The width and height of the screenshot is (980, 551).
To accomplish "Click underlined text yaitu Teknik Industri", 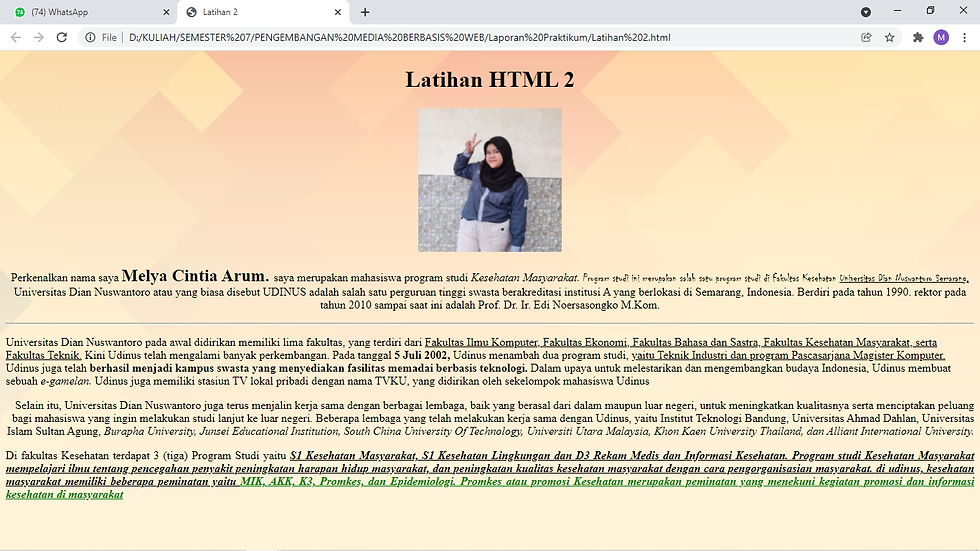I will 679,355.
